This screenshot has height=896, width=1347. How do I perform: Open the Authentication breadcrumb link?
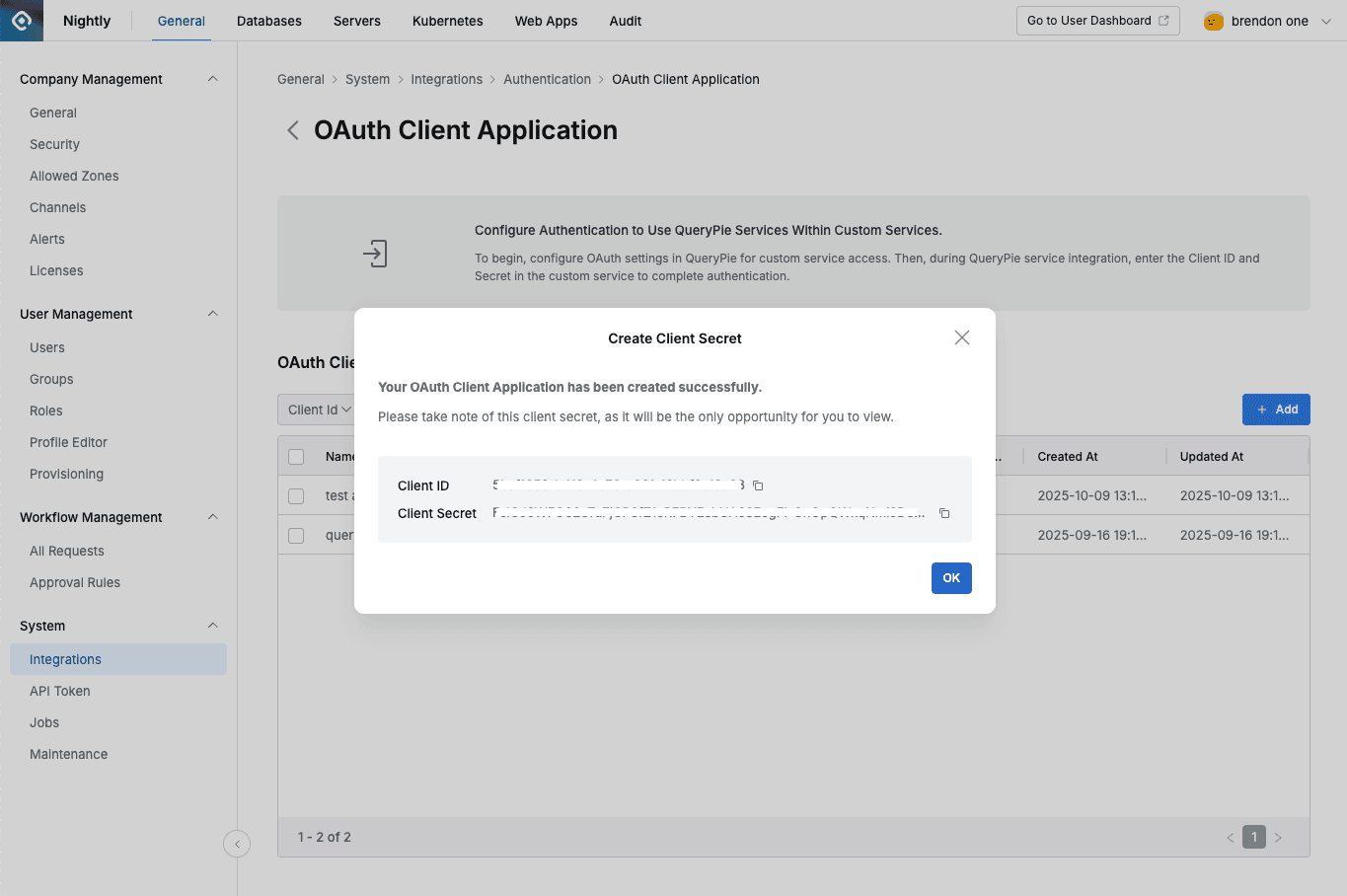coord(547,79)
